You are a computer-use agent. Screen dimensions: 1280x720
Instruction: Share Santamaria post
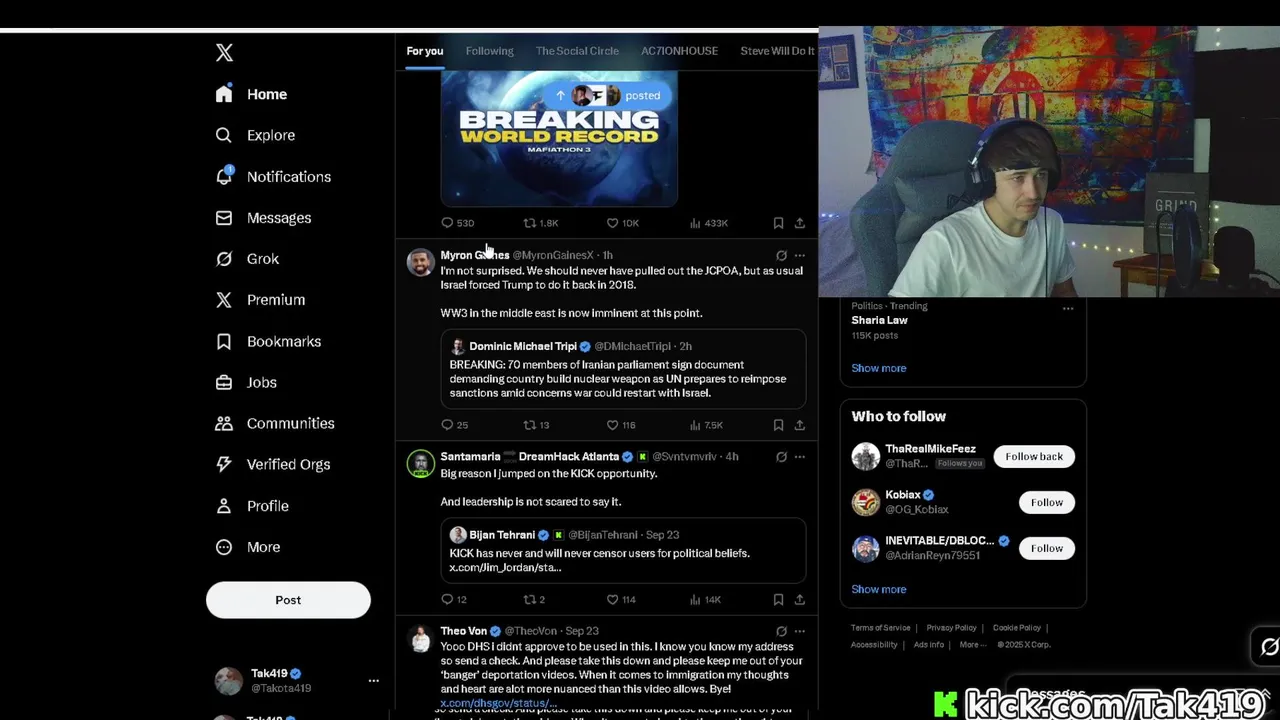799,600
